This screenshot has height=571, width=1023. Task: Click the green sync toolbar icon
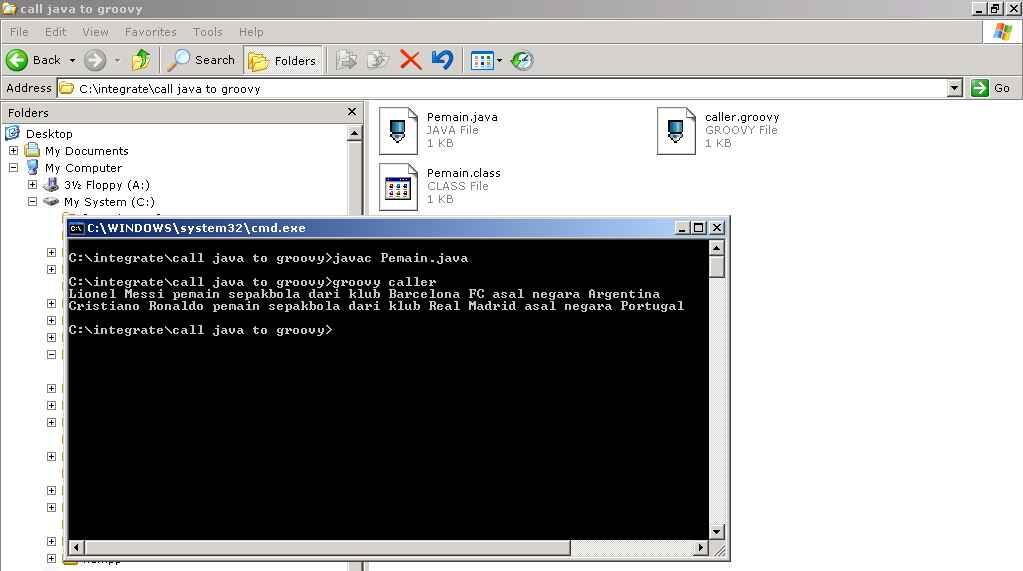click(x=522, y=60)
